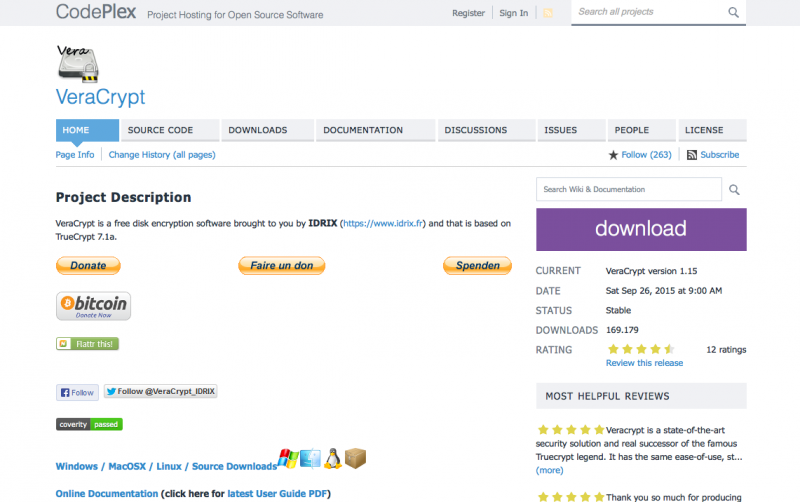Follow @VeraCrypt_IDRIX on Twitter
The height and width of the screenshot is (502, 800).
(160, 392)
